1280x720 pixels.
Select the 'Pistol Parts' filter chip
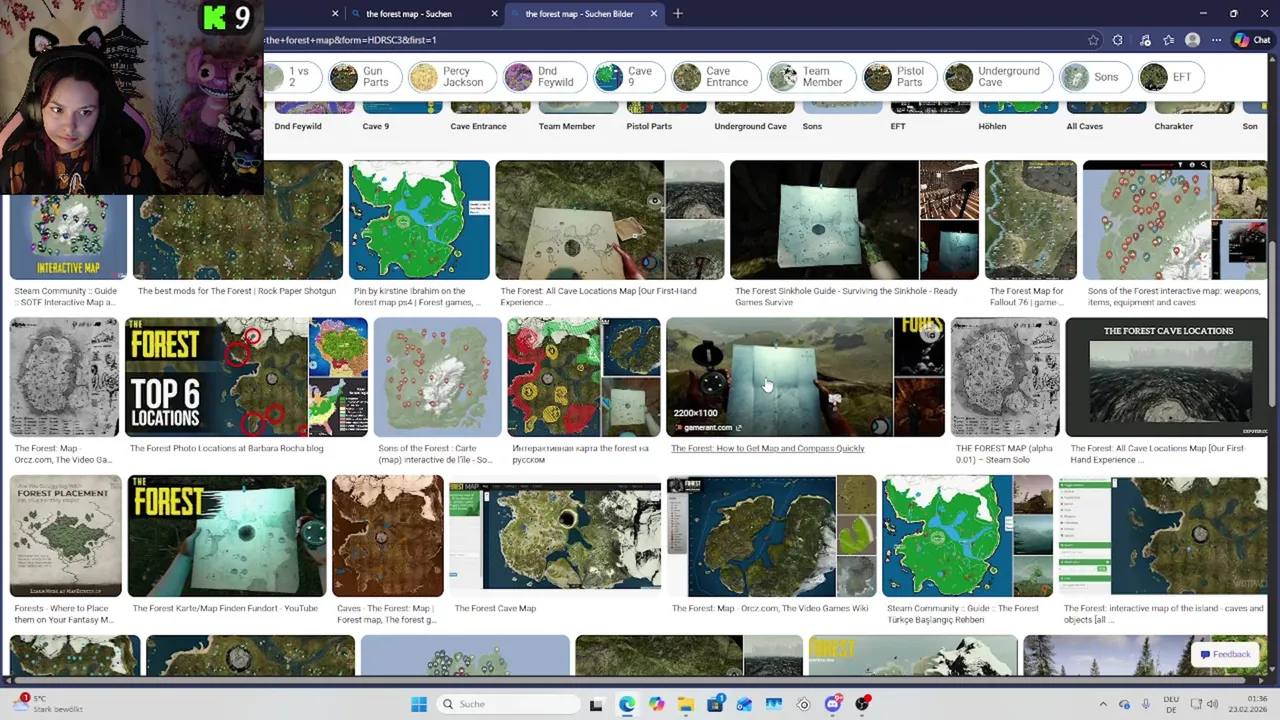[898, 77]
